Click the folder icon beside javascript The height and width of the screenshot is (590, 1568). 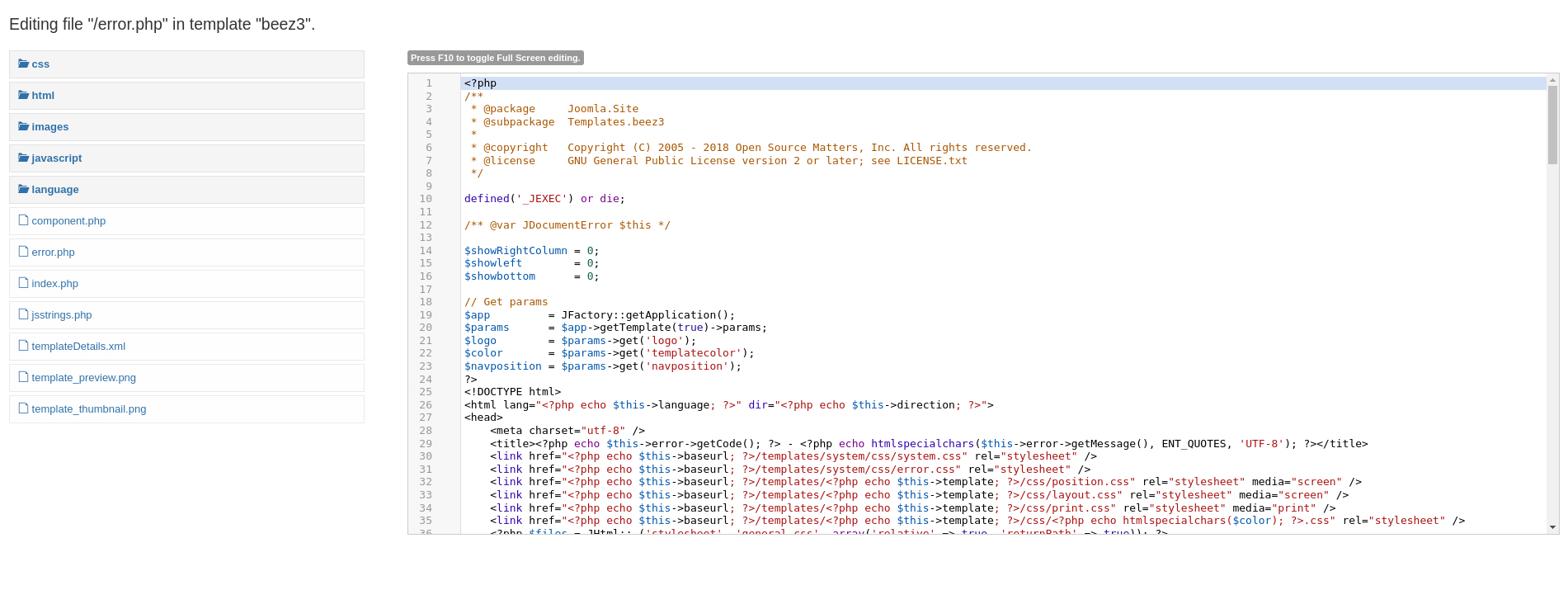click(24, 158)
